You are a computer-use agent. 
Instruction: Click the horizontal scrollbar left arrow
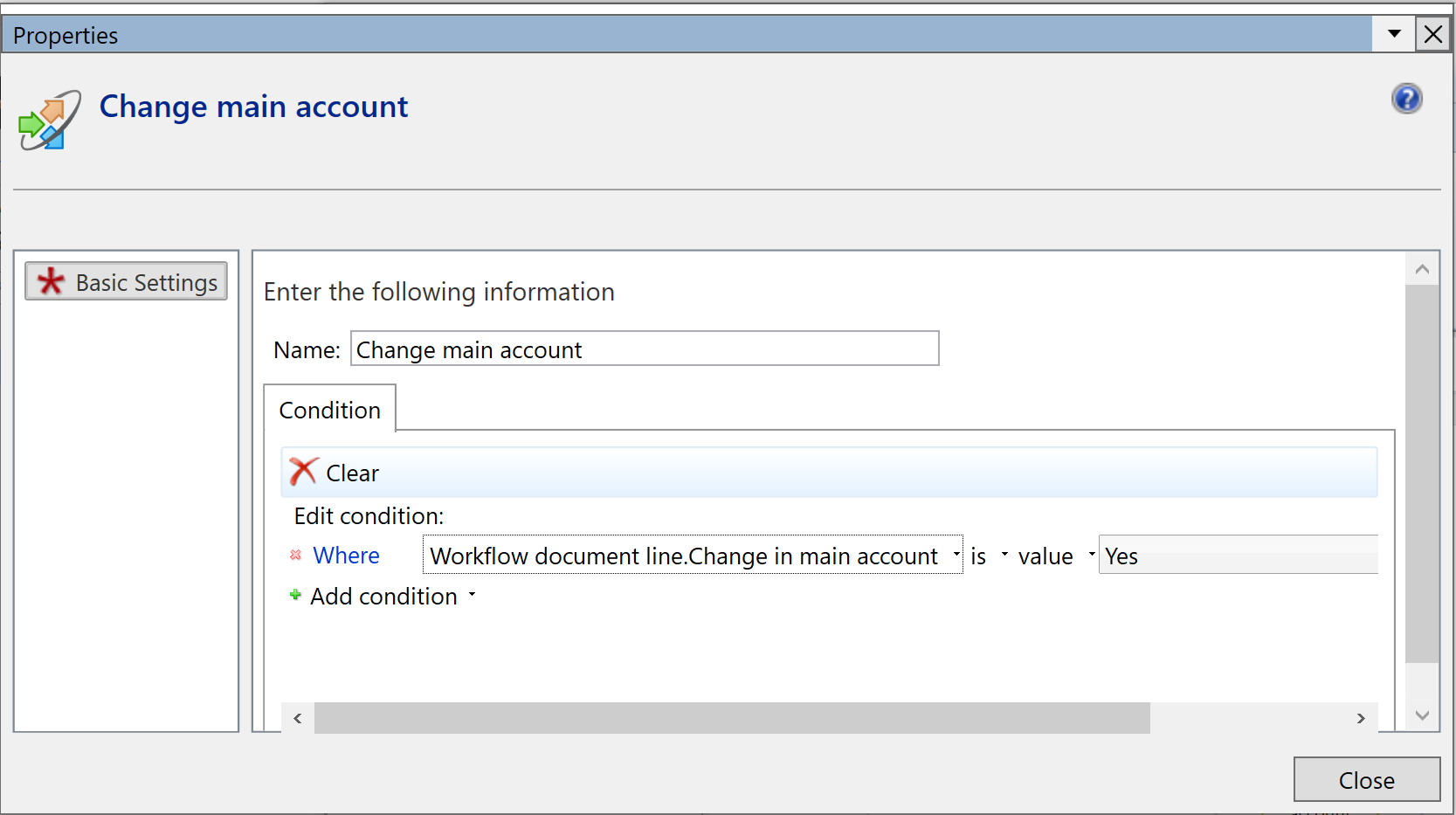click(x=298, y=718)
